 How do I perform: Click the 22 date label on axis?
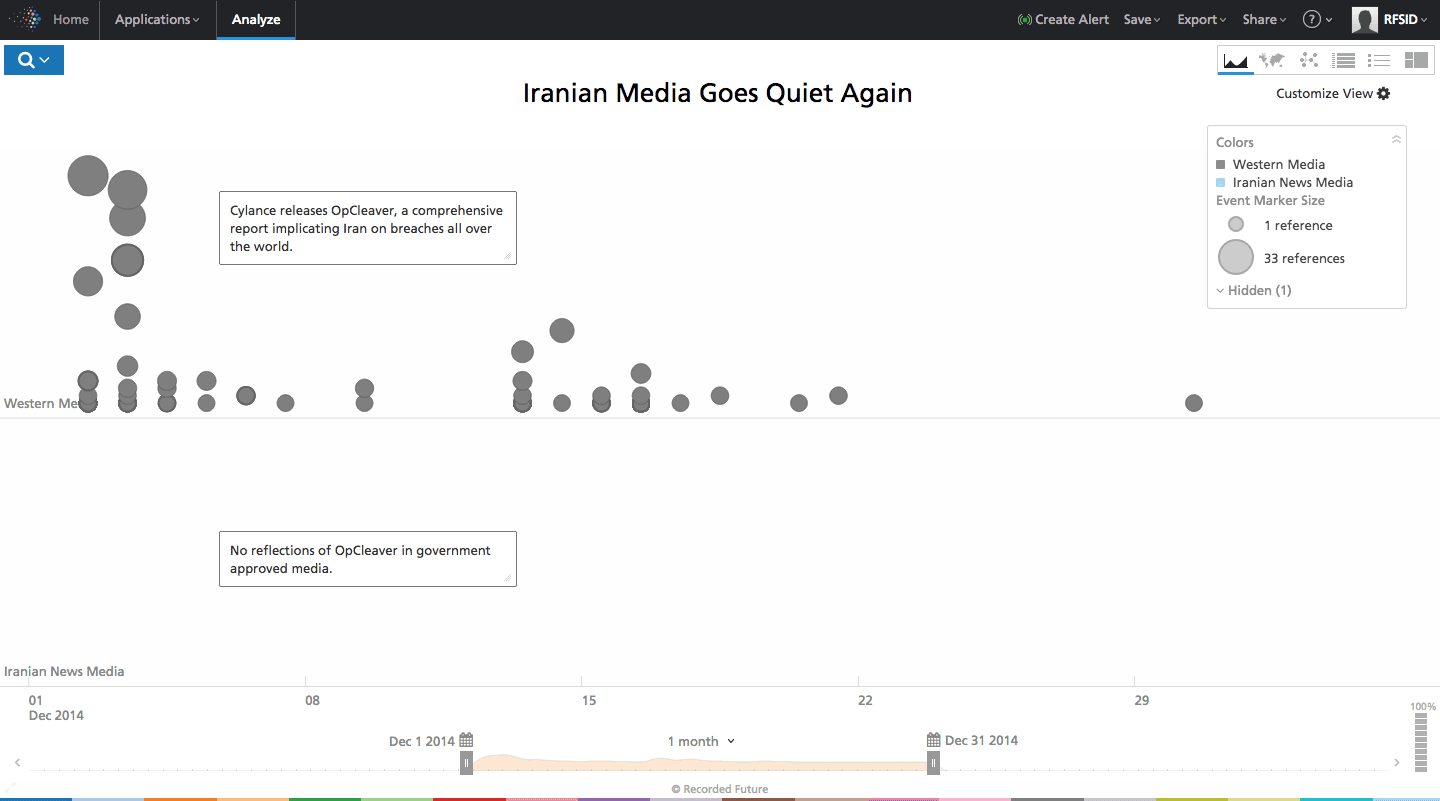coord(865,700)
